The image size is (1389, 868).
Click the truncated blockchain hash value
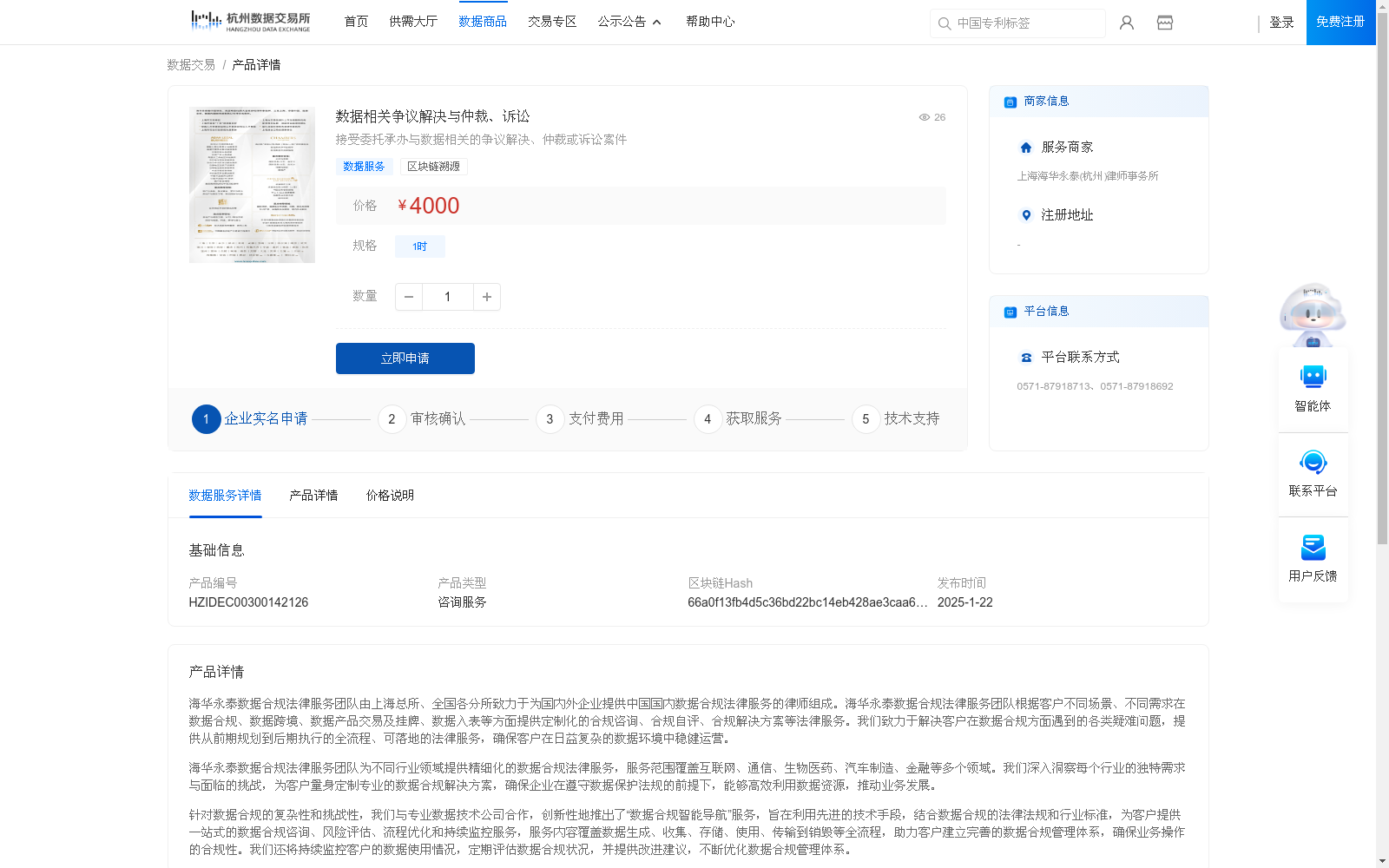[807, 602]
